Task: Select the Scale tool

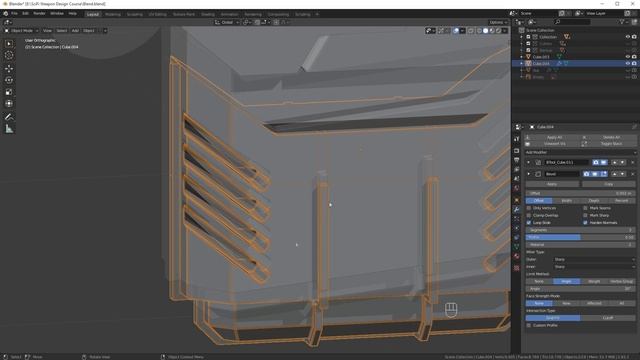Action: tap(9, 92)
